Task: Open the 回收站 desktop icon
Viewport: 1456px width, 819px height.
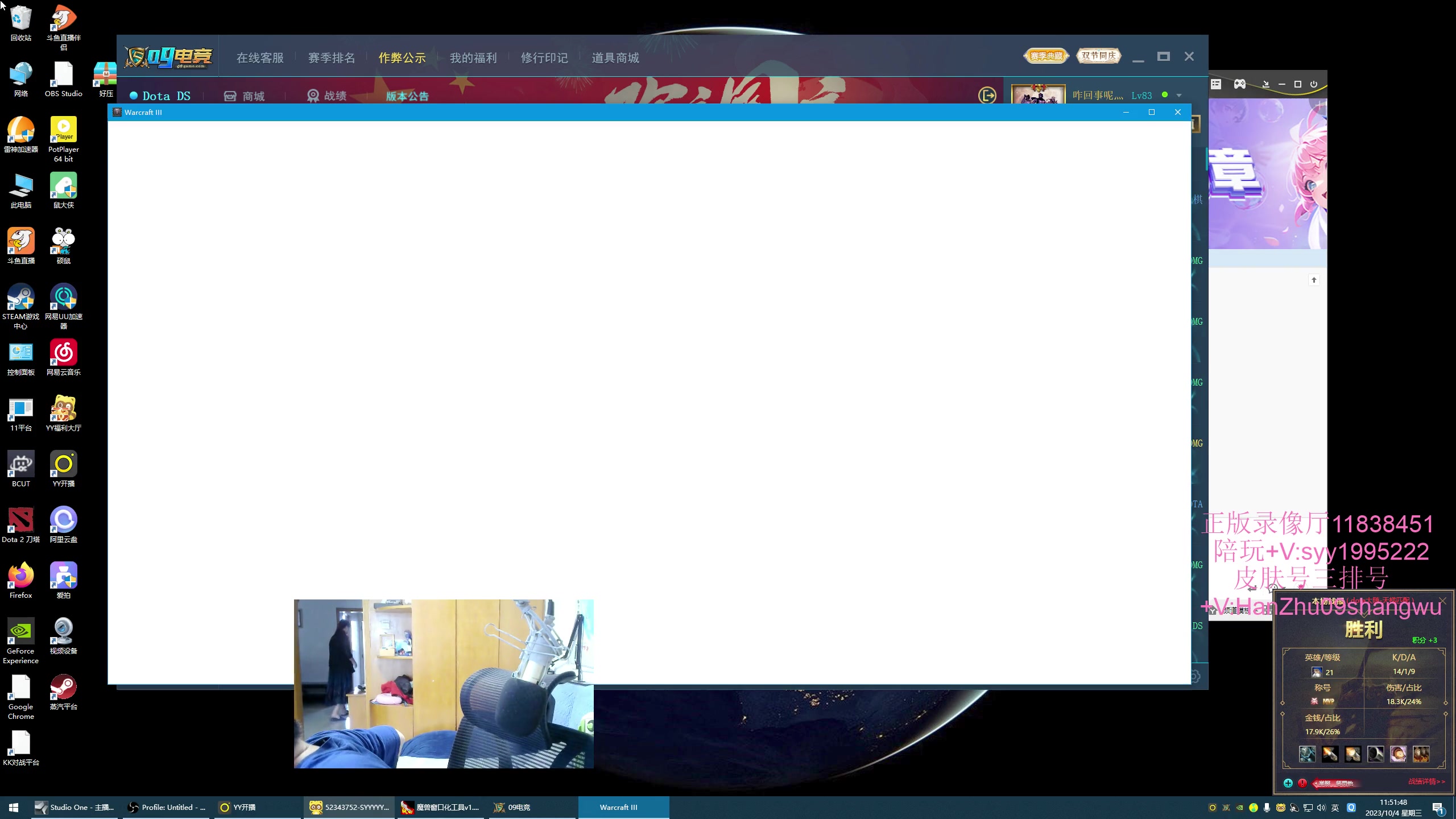Action: pos(20,23)
